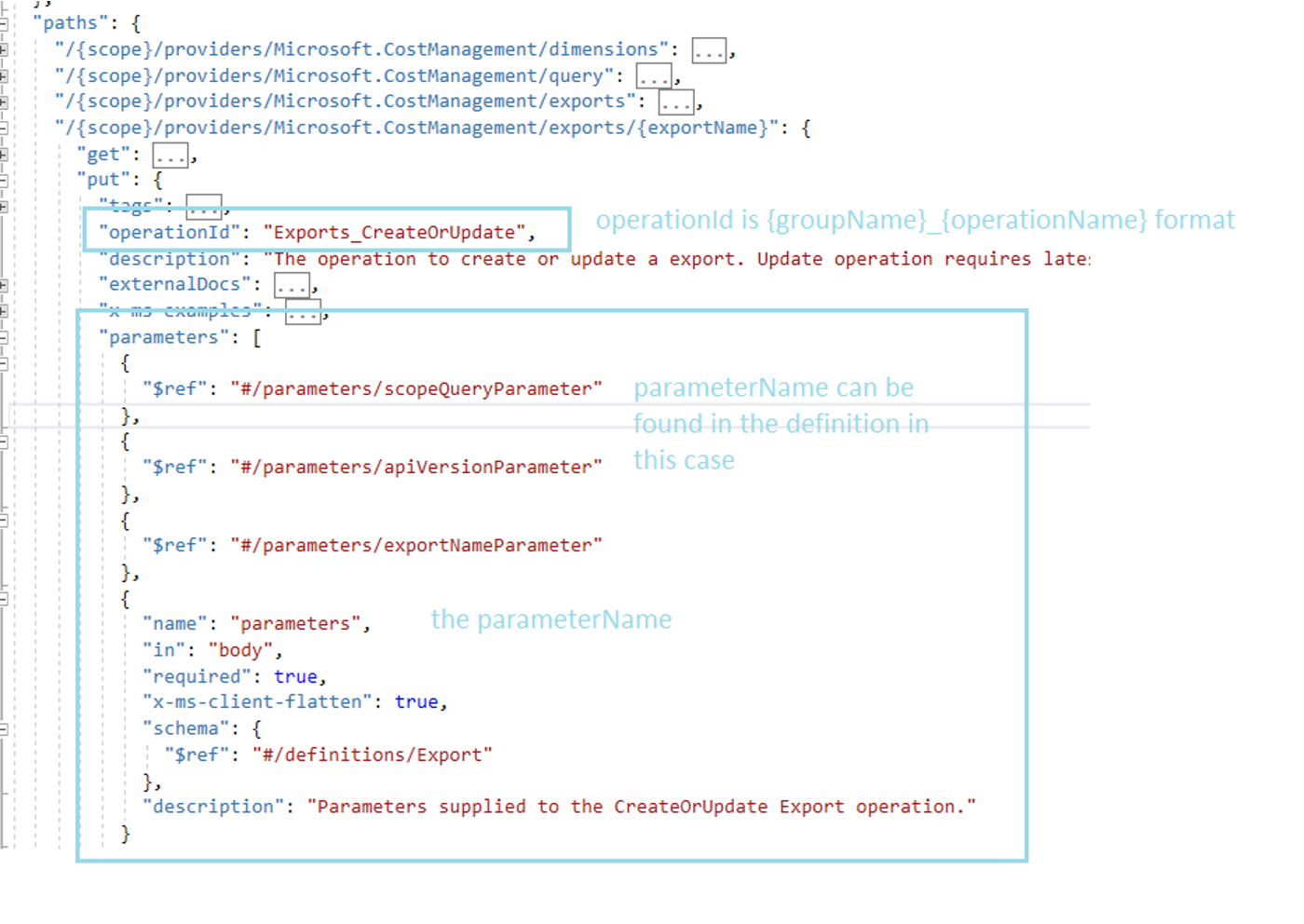Click the "name" key in body parameter
1304x924 pixels.
175,624
